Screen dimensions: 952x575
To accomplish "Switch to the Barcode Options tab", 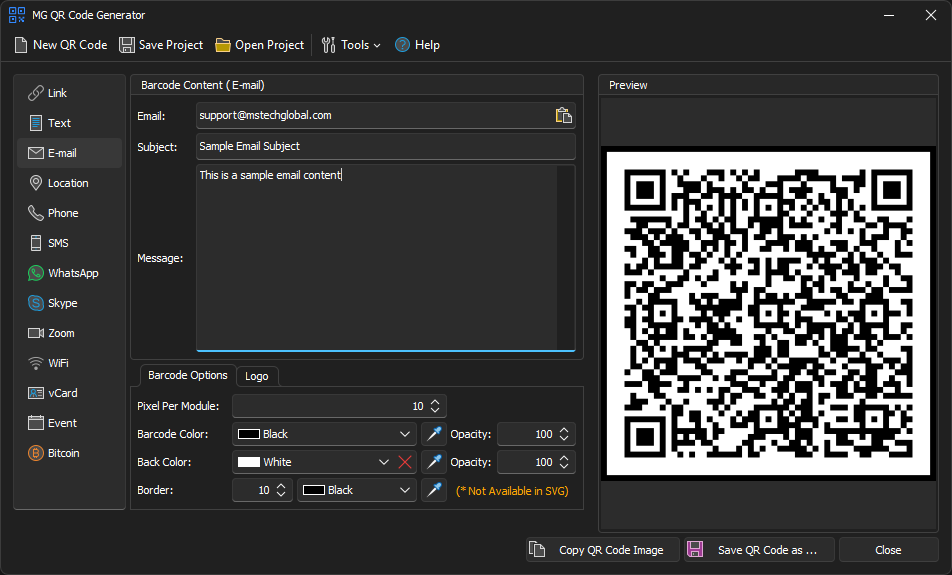I will 188,375.
